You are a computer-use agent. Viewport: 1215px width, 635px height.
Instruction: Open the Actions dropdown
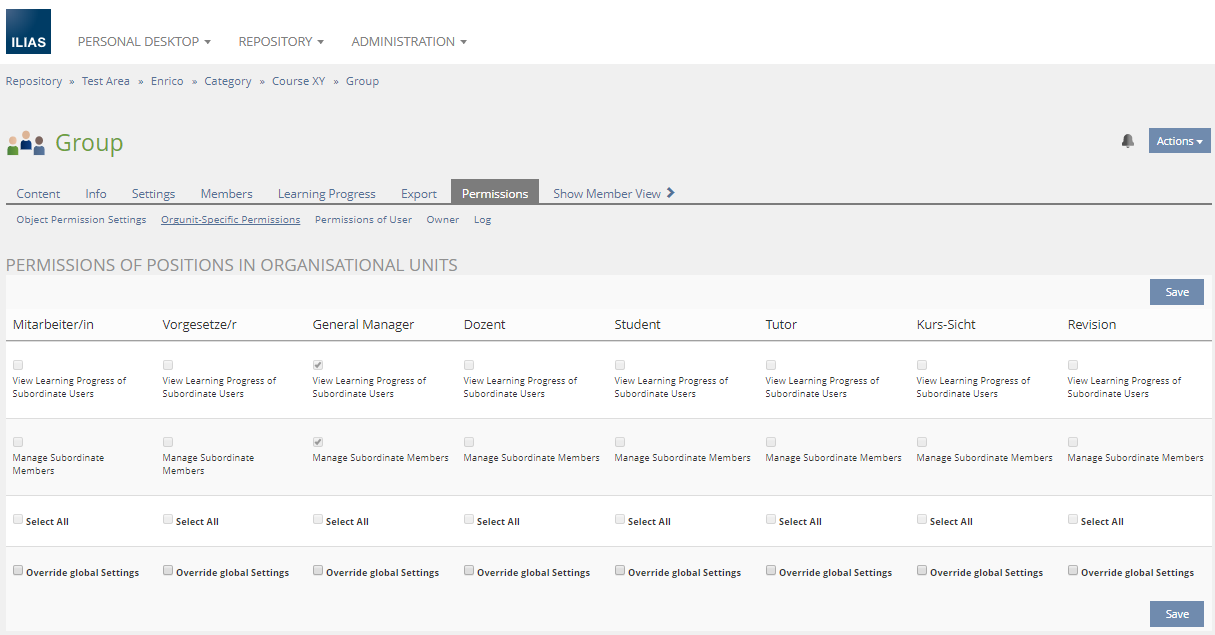tap(1179, 141)
